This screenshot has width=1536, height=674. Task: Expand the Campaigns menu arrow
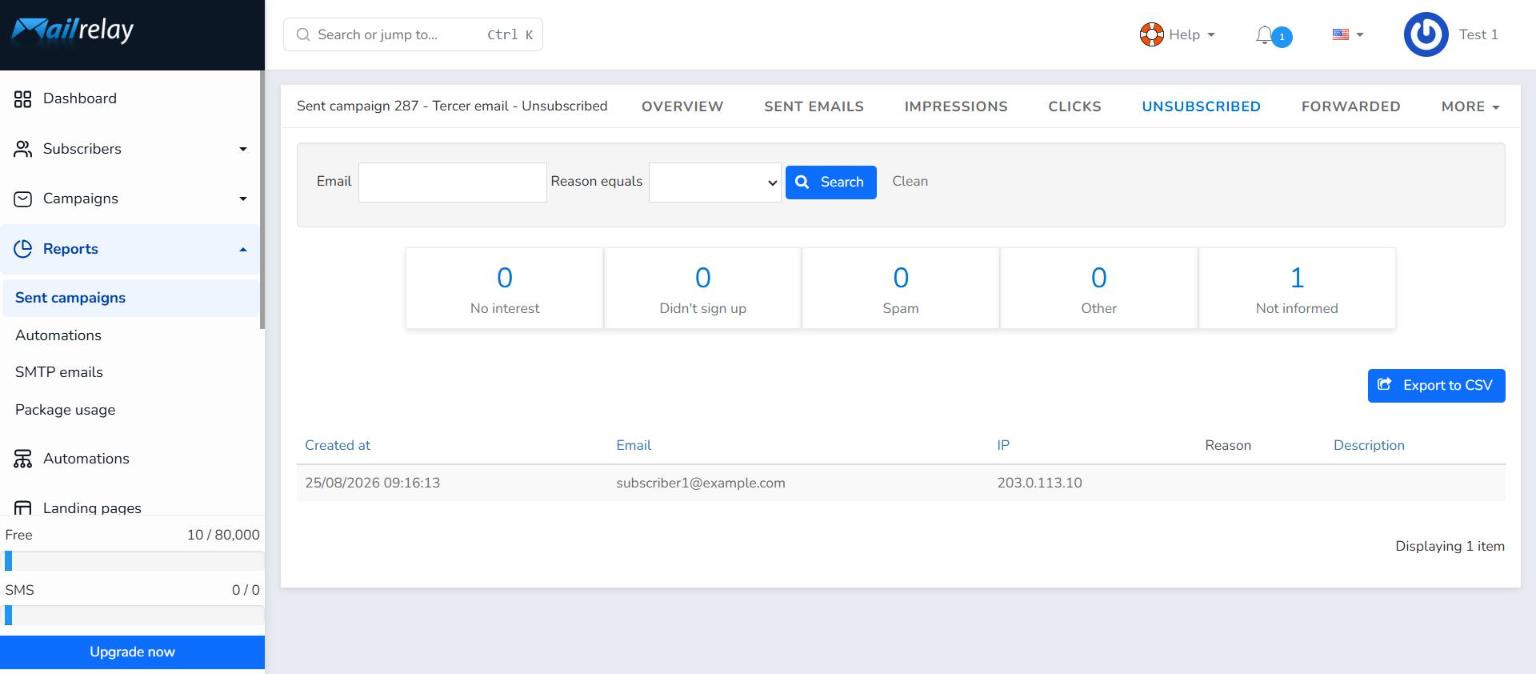tap(242, 200)
